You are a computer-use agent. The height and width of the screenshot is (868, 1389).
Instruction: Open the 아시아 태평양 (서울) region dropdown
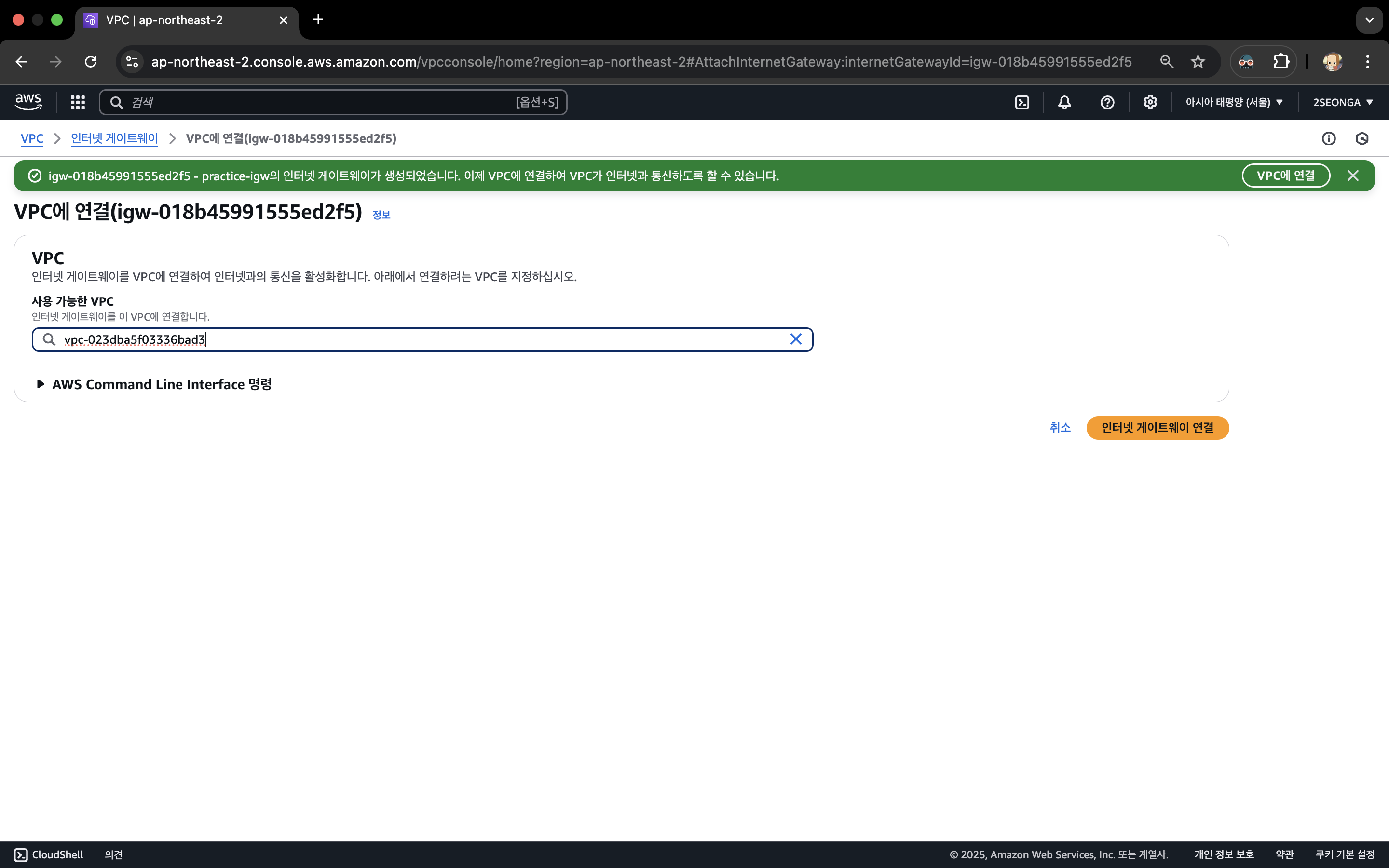coord(1233,102)
